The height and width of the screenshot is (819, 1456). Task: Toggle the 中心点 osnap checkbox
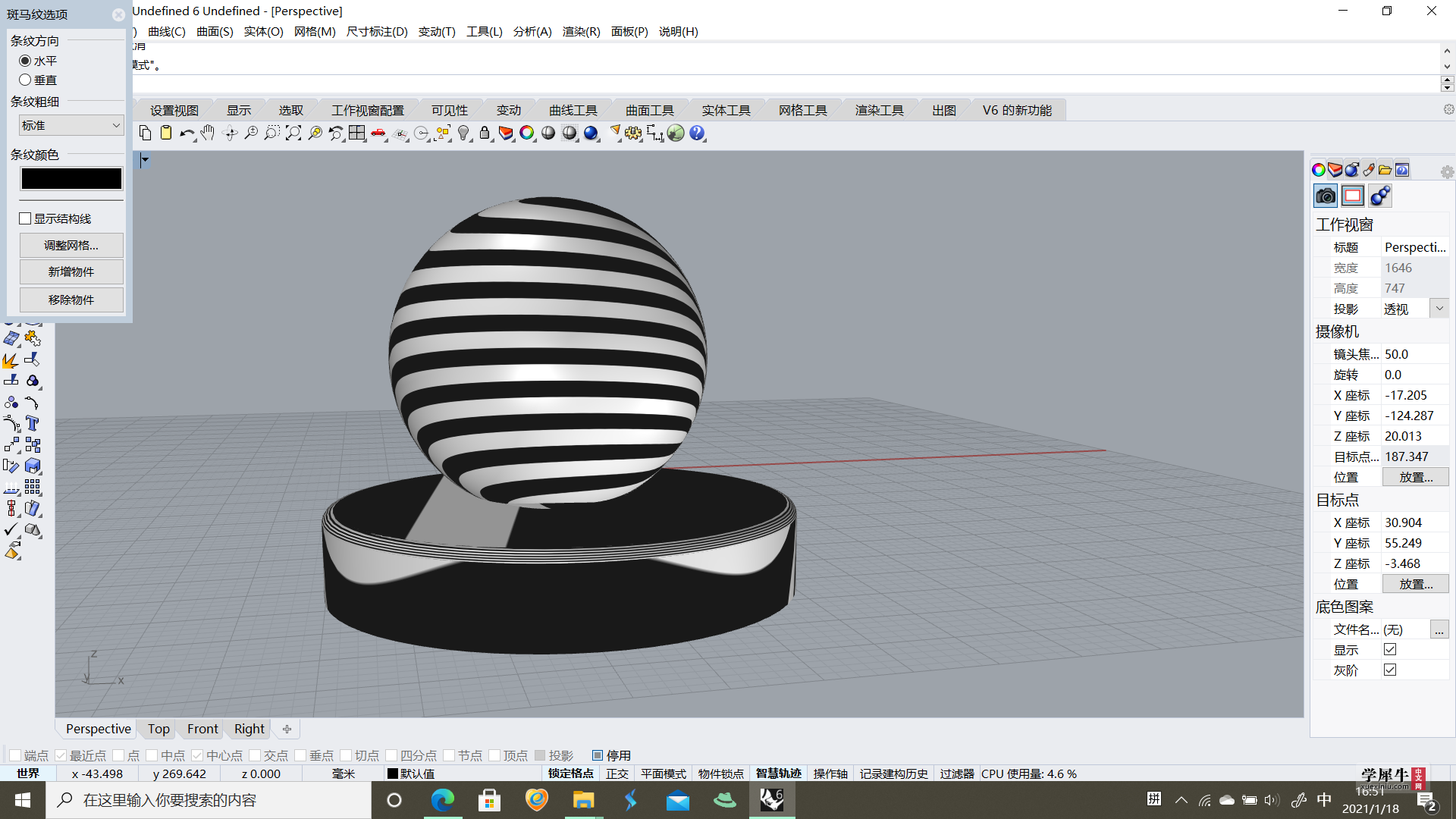(x=197, y=755)
